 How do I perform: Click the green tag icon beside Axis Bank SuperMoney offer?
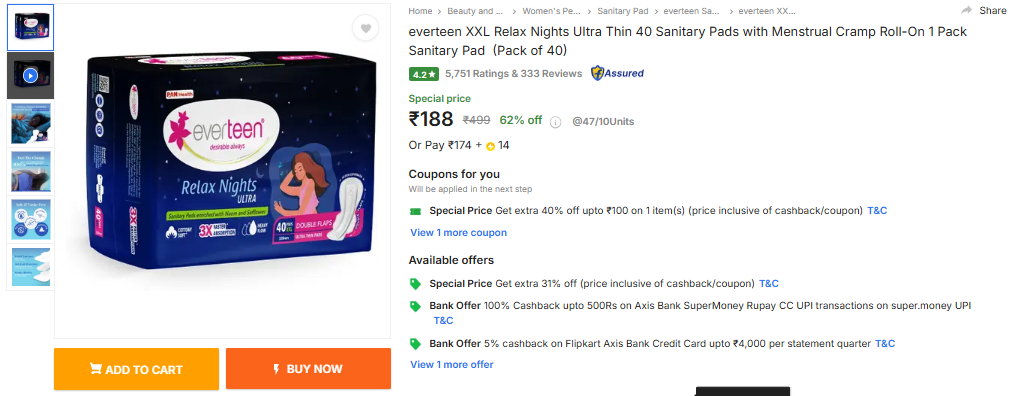(415, 306)
